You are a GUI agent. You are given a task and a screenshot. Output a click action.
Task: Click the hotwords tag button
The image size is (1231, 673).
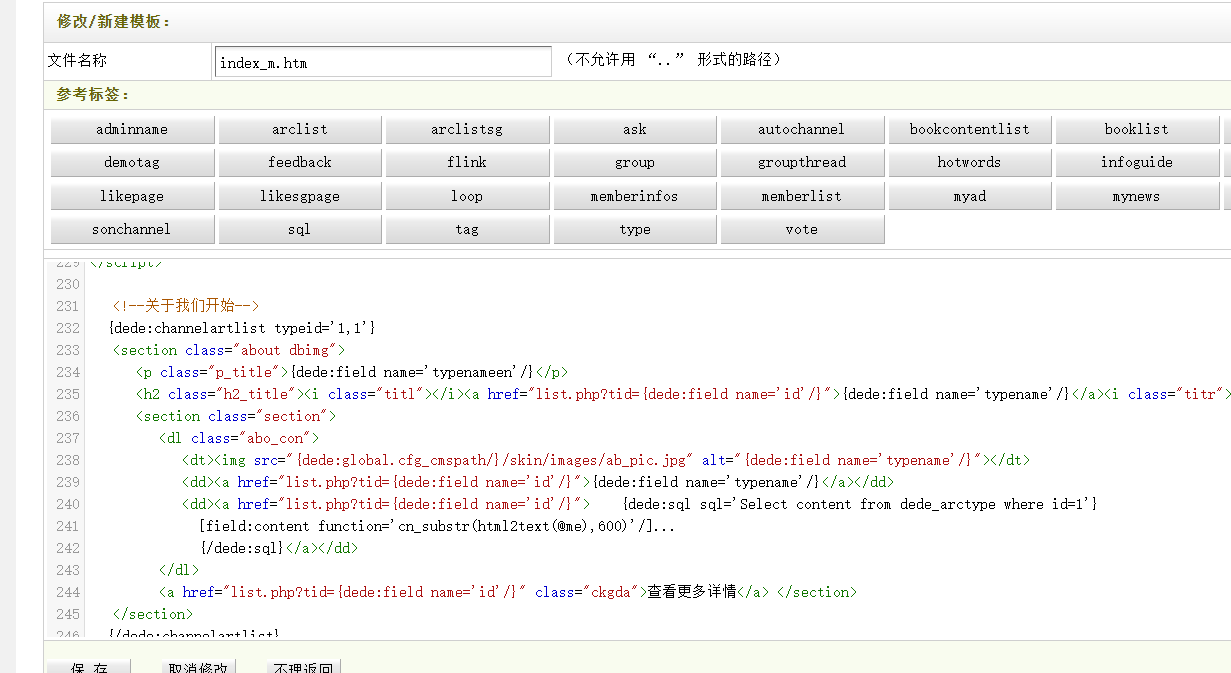point(970,162)
